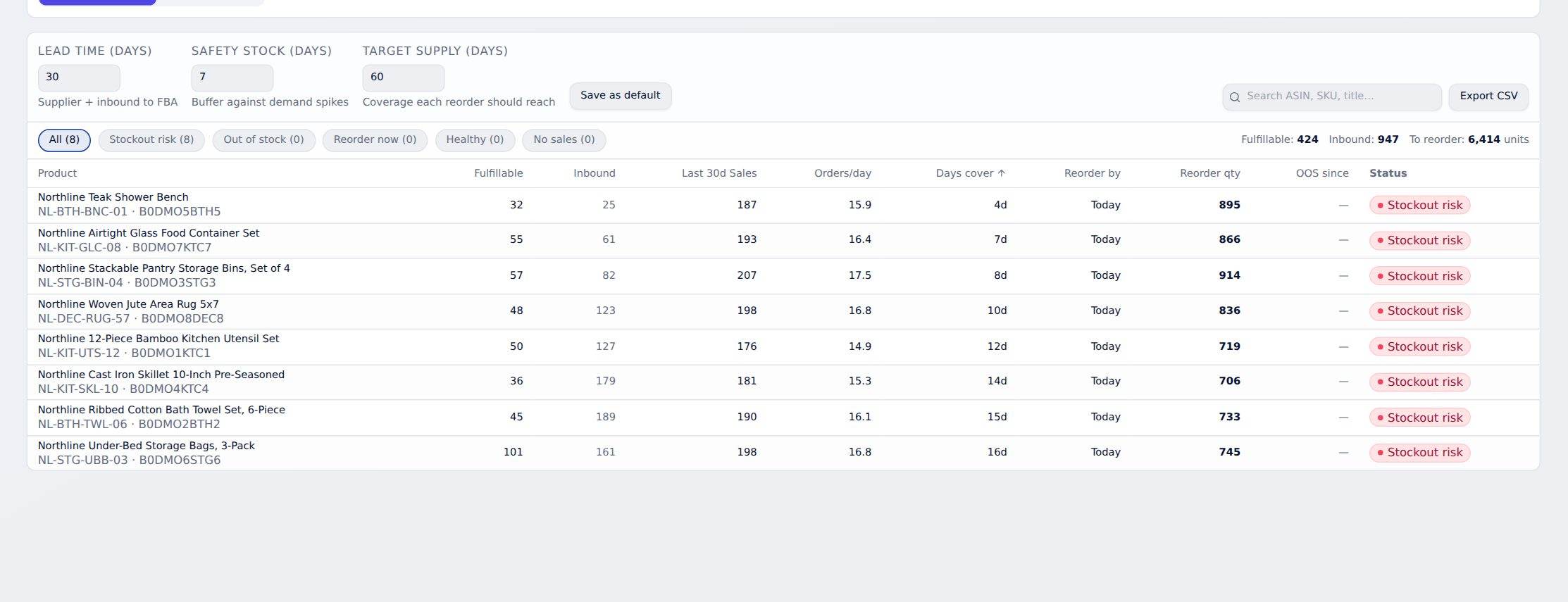Select the Reorder now (0) filter
This screenshot has height=602, width=1568.
point(375,140)
